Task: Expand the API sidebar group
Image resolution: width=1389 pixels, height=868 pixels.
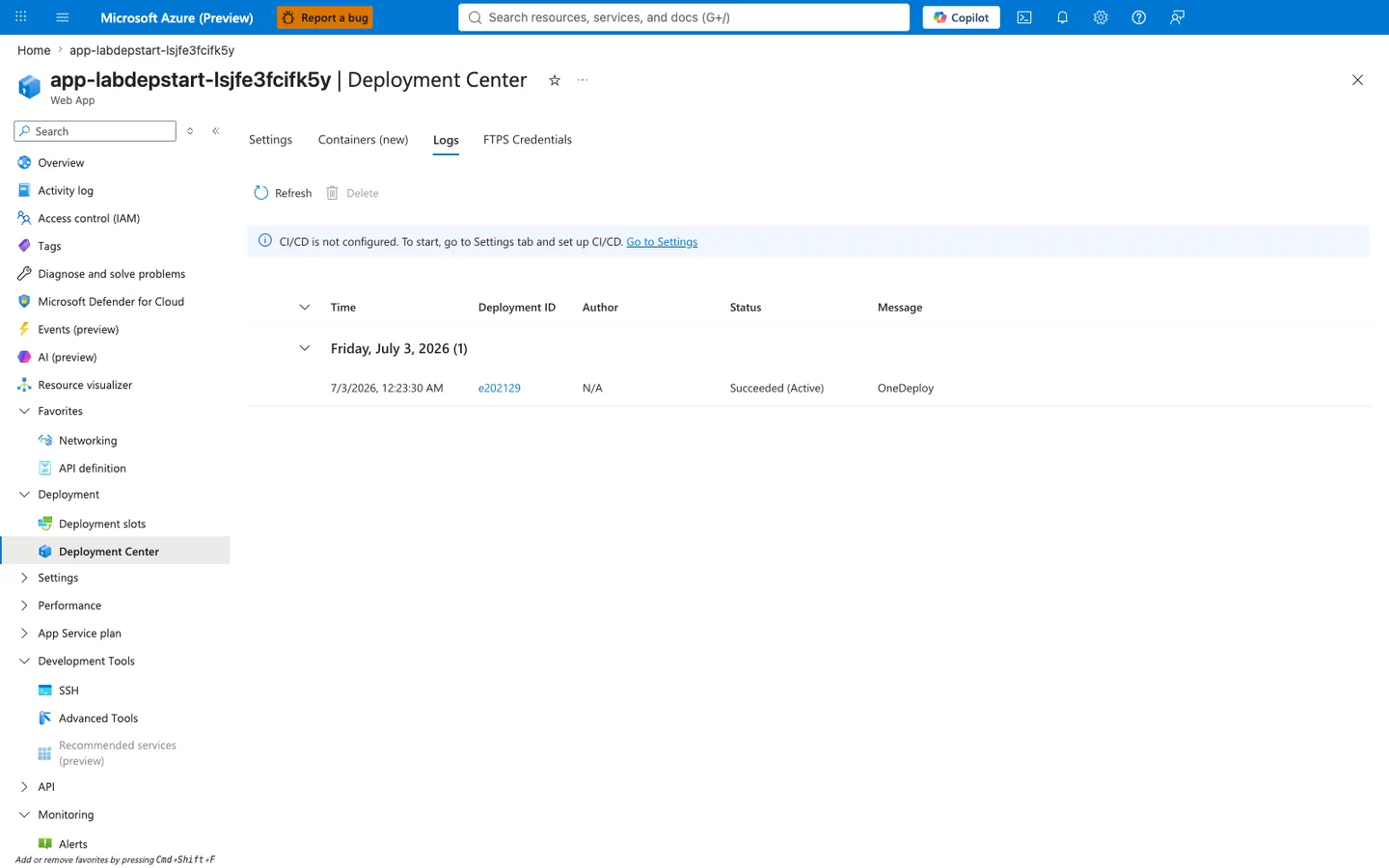Action: 24,787
